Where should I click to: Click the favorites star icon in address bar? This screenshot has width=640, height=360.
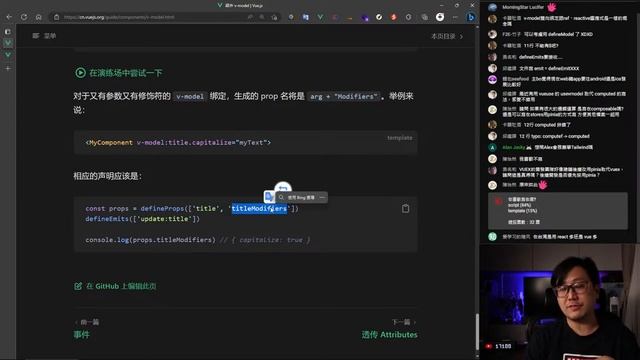[275, 17]
